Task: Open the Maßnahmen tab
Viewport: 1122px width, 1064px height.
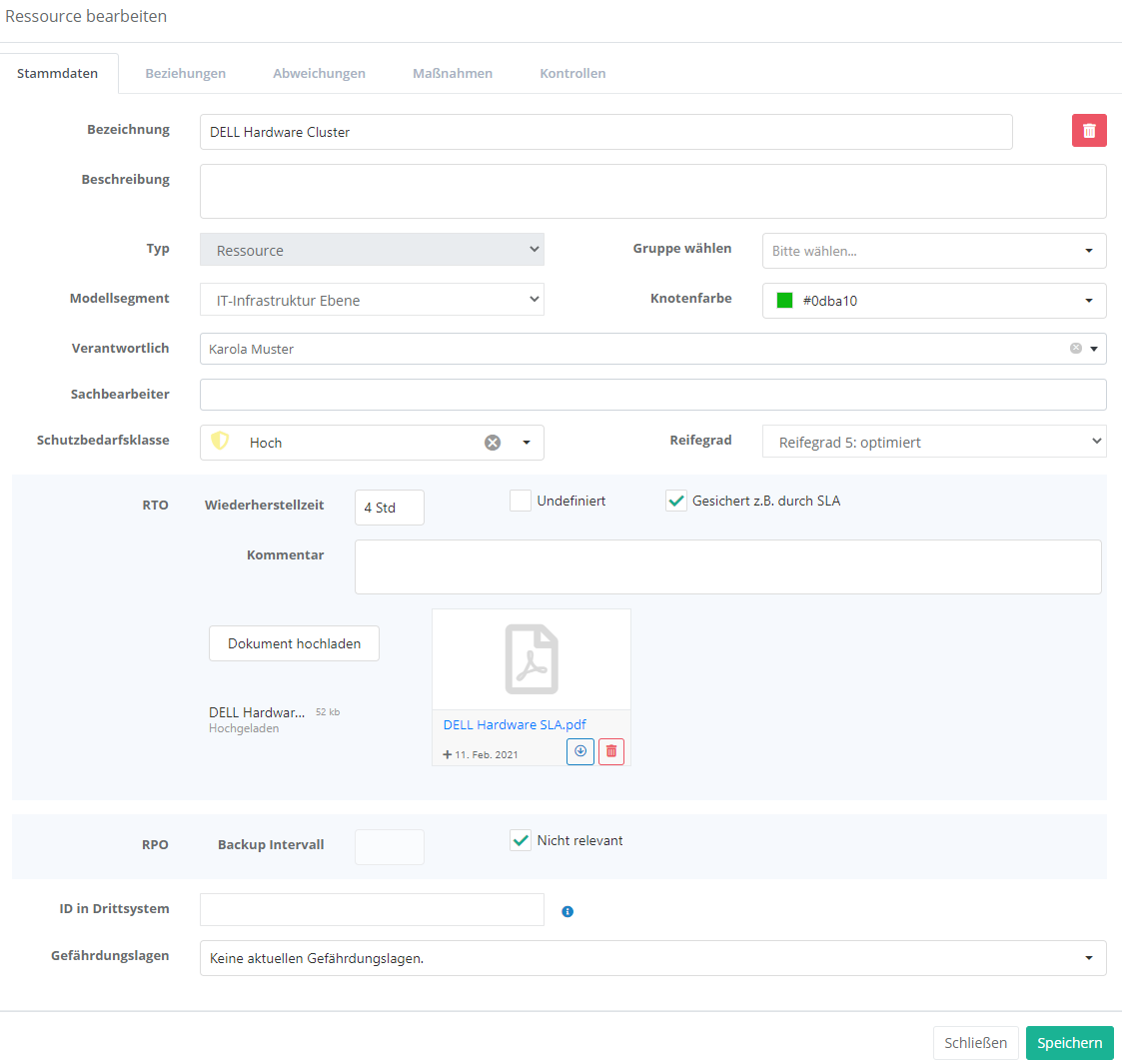Action: click(453, 73)
